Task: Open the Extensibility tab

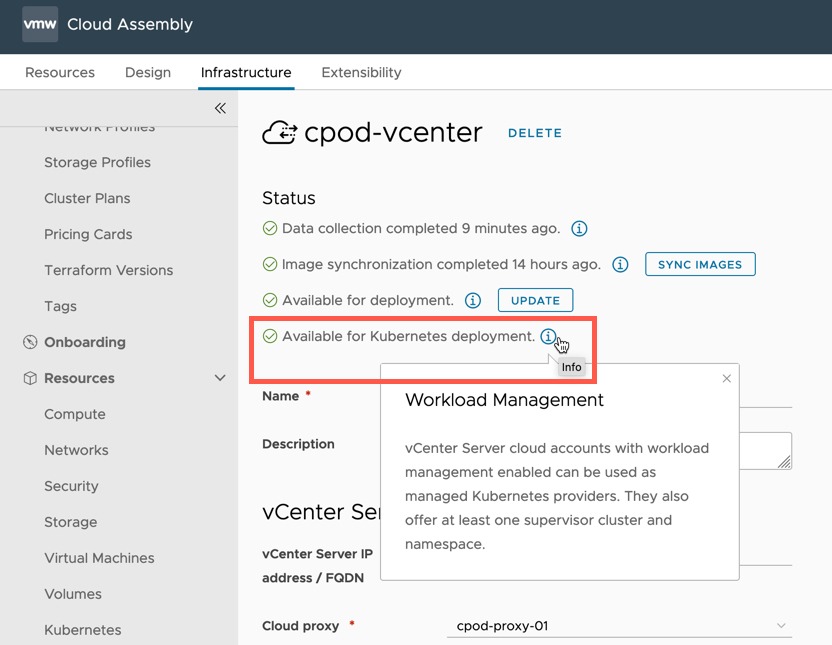Action: [361, 72]
